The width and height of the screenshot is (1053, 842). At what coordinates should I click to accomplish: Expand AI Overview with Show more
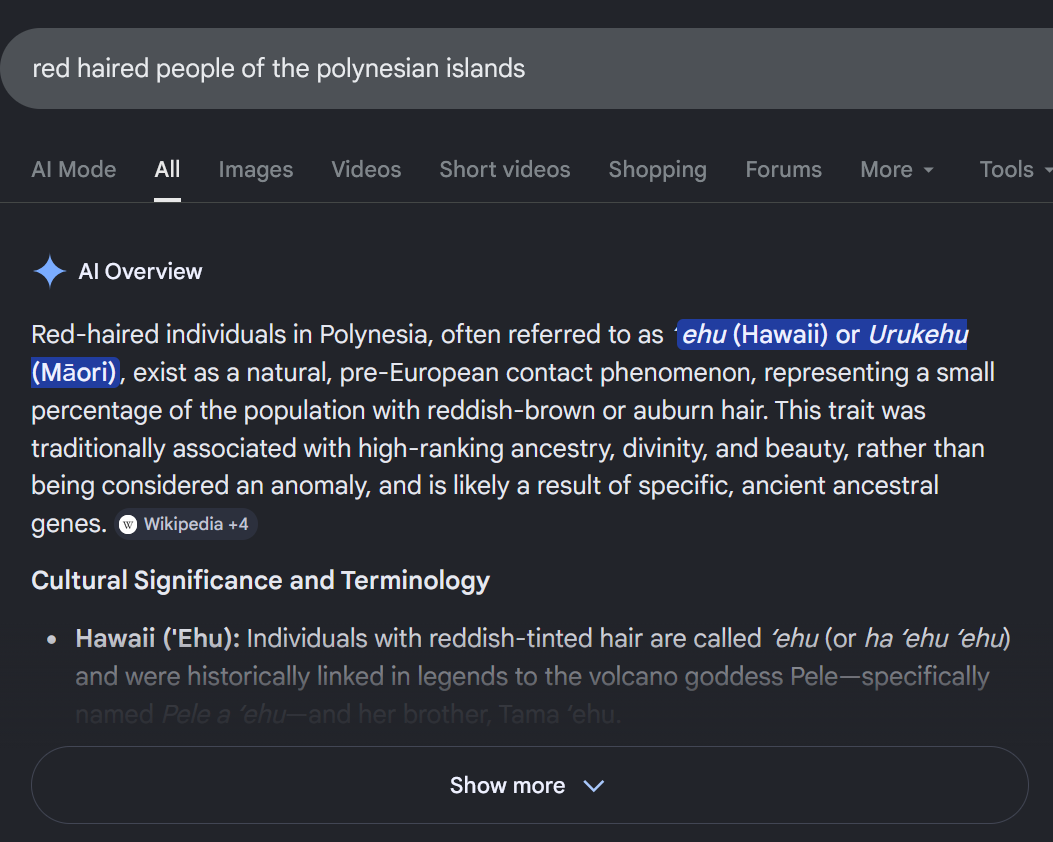(x=530, y=785)
